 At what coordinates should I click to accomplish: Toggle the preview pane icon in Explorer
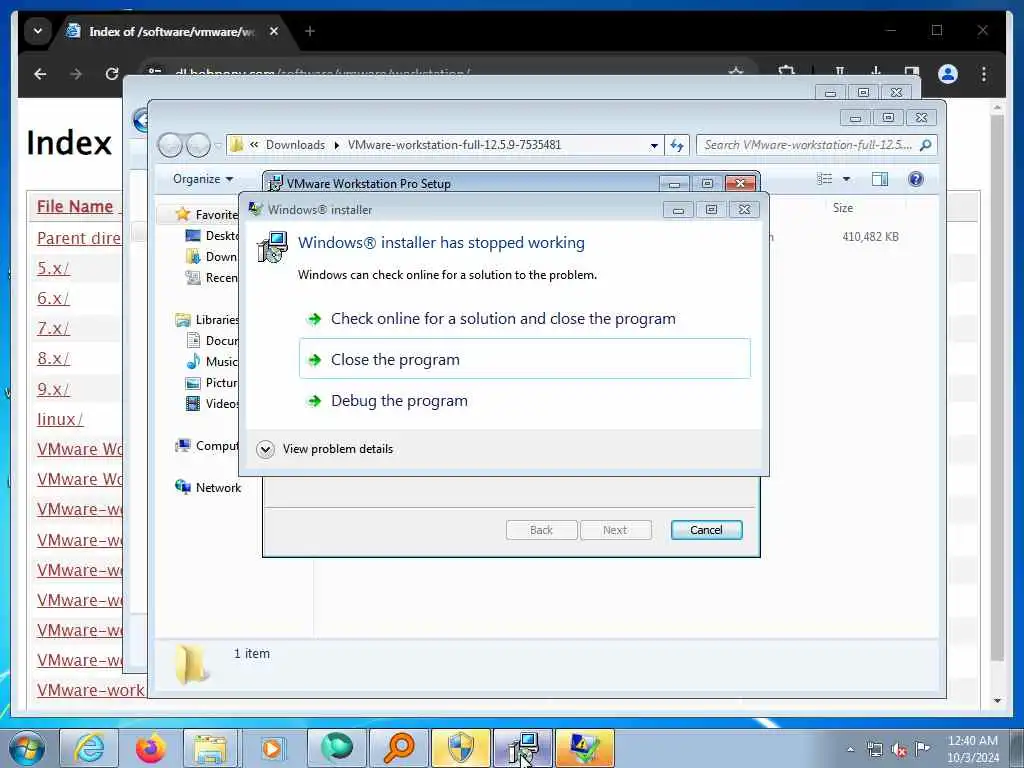(x=880, y=179)
